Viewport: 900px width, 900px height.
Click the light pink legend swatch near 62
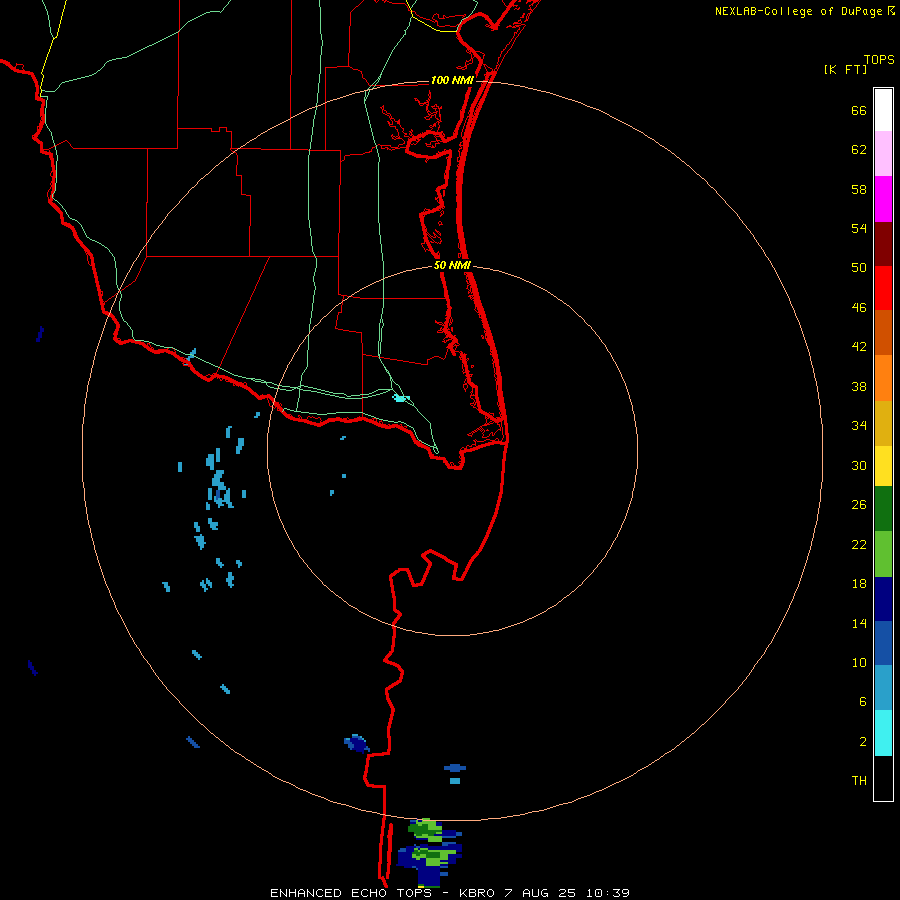[x=883, y=154]
